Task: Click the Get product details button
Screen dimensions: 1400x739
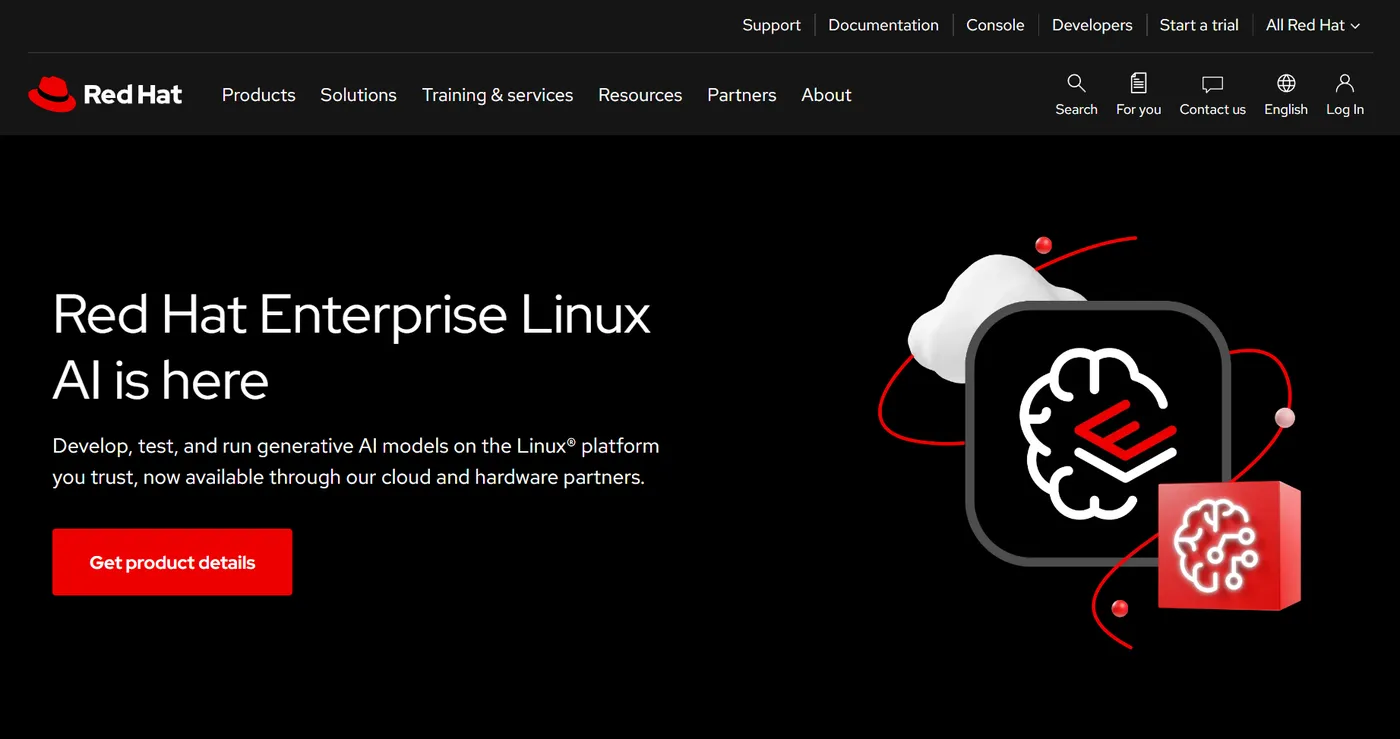Action: coord(172,562)
